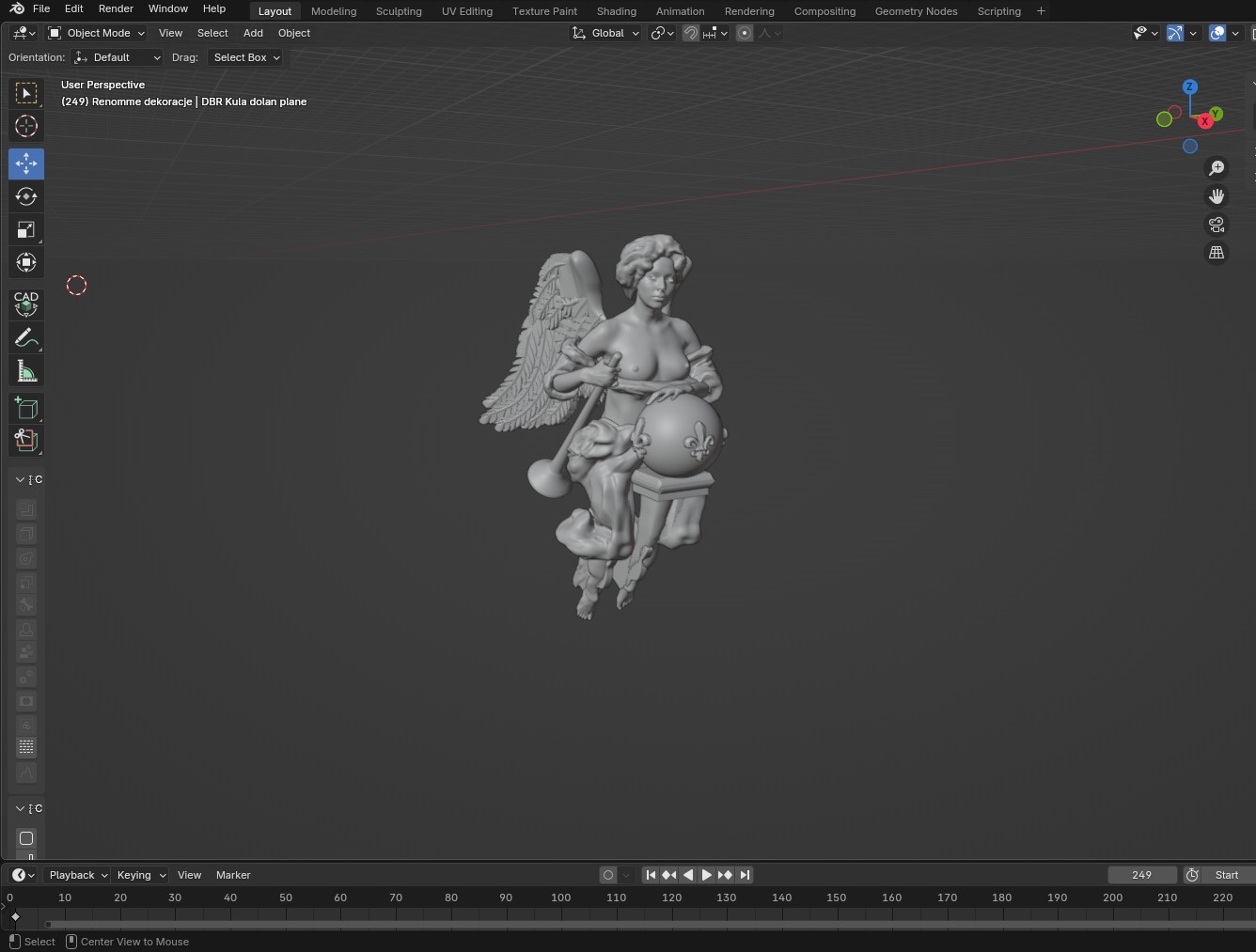Open the Object Mode dropdown
The height and width of the screenshot is (952, 1256).
97,33
